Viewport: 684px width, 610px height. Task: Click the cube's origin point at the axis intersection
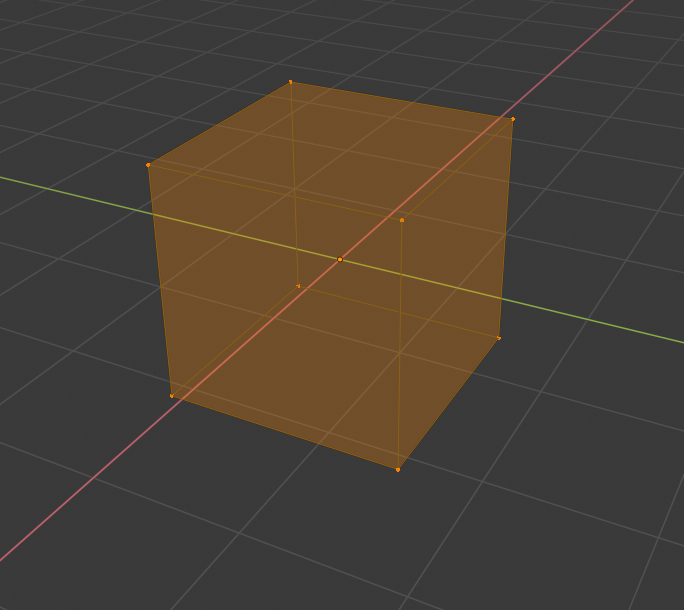(340, 259)
